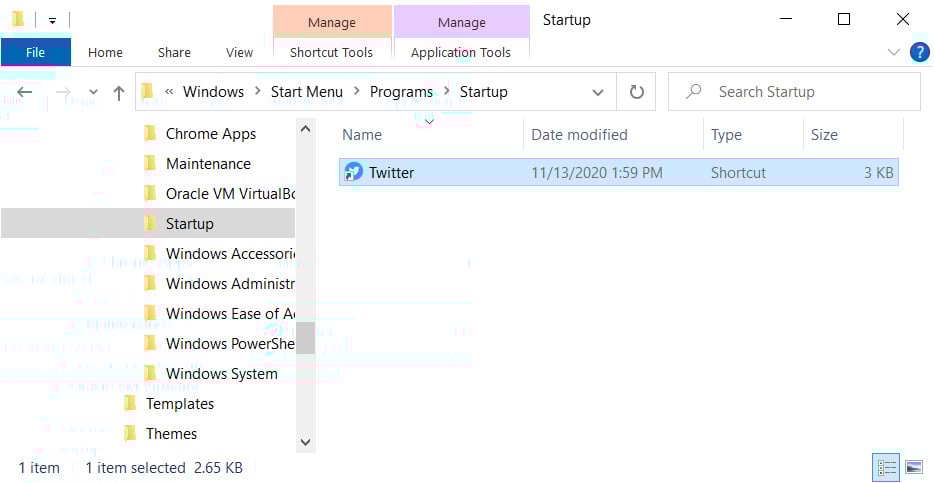Select Windows Ease of Access folder
The height and width of the screenshot is (483, 934).
click(x=230, y=313)
